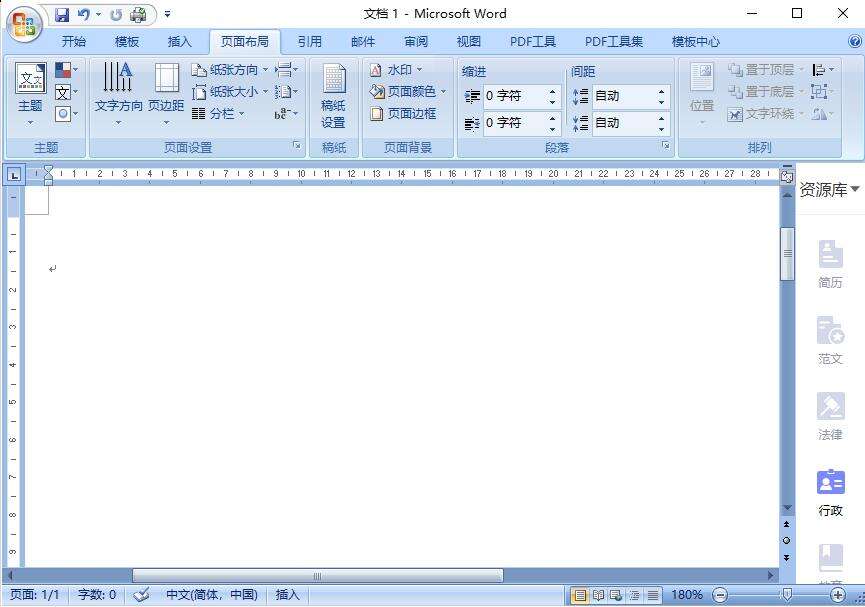865x607 pixels.
Task: Increase left indent with up spinner
Action: tap(552, 91)
